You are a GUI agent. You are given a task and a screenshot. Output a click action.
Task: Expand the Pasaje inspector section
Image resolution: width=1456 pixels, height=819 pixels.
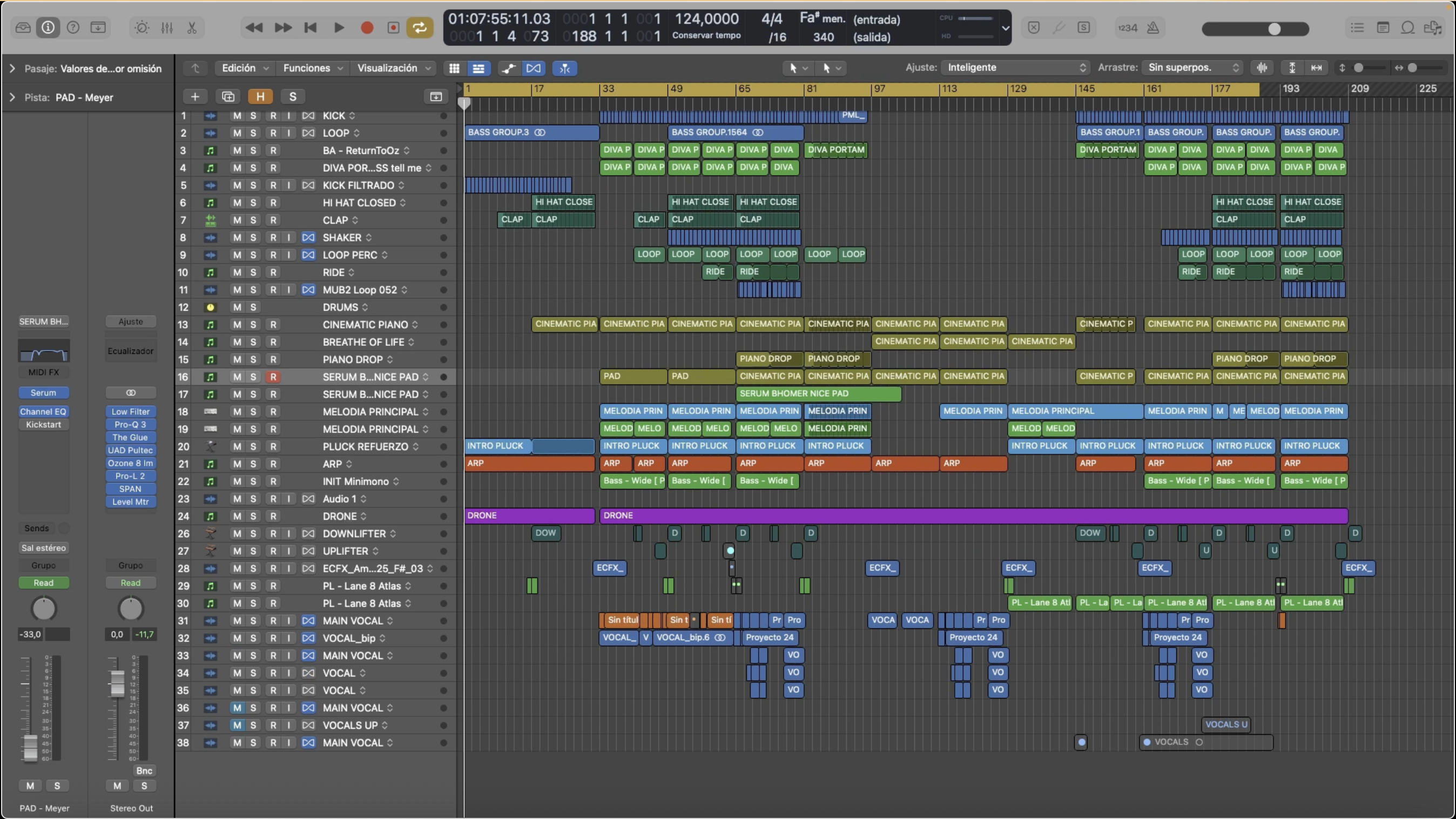[x=12, y=69]
